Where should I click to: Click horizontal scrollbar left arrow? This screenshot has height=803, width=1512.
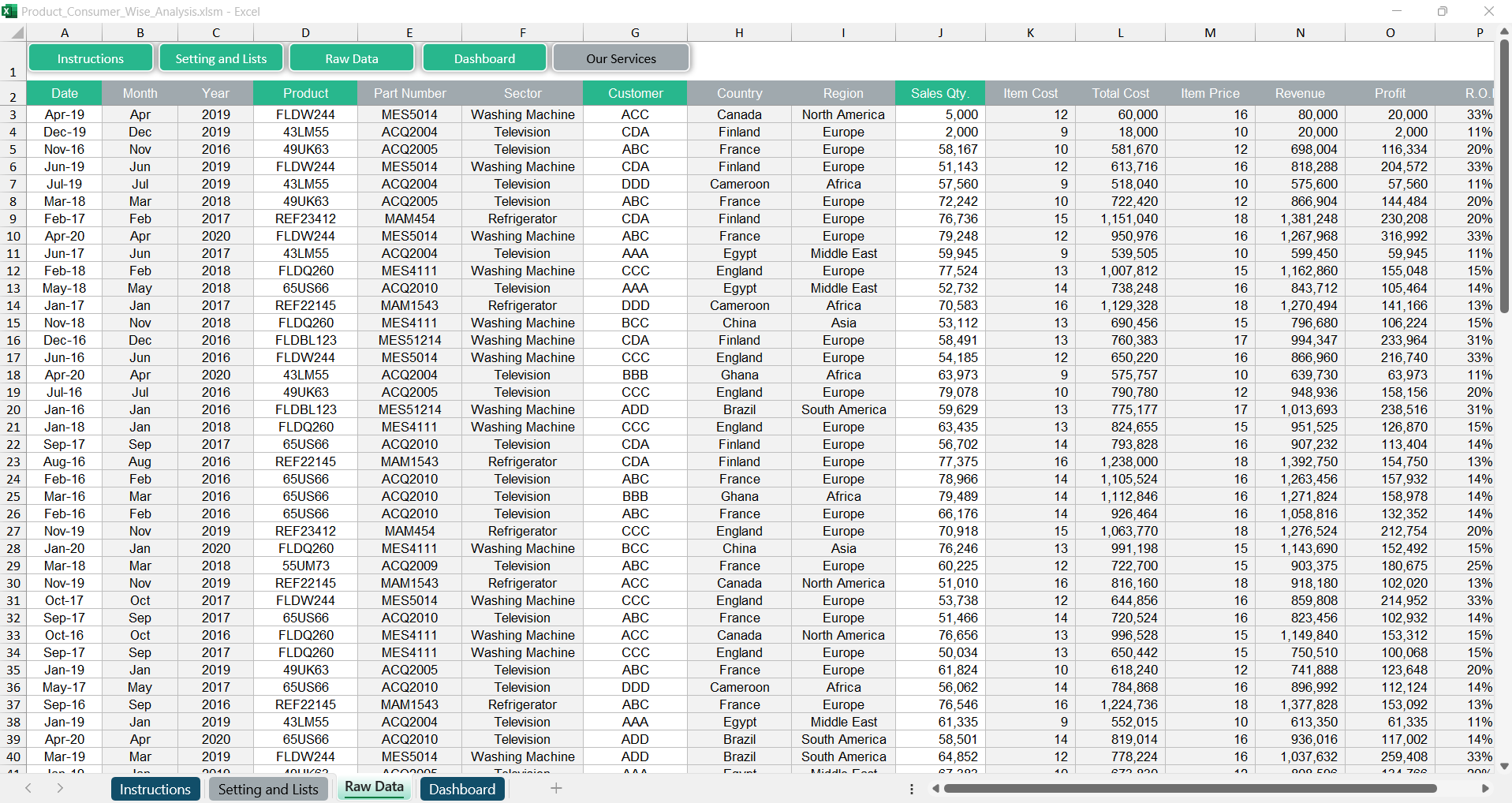click(x=935, y=788)
